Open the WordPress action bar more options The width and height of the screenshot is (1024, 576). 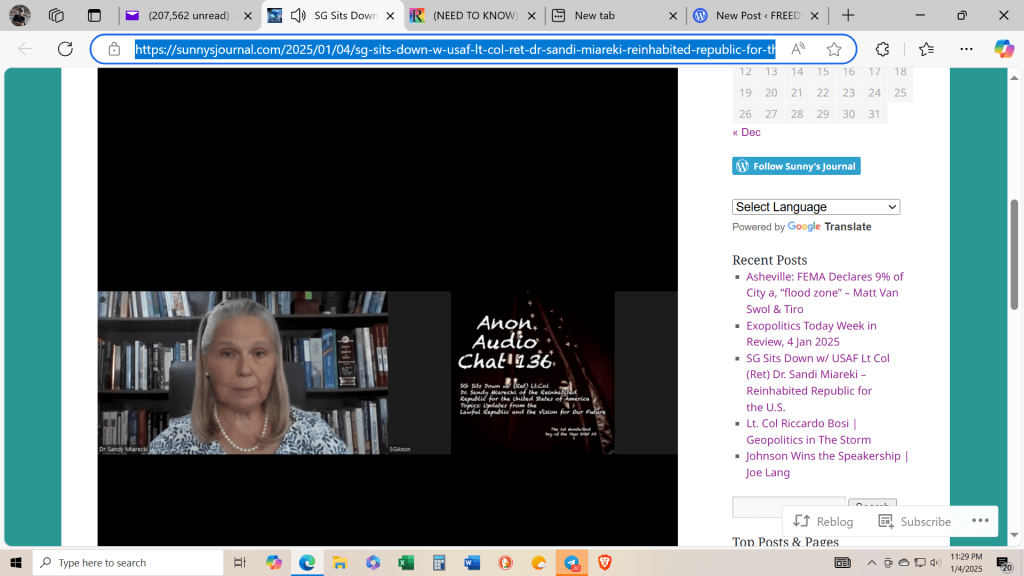[979, 521]
